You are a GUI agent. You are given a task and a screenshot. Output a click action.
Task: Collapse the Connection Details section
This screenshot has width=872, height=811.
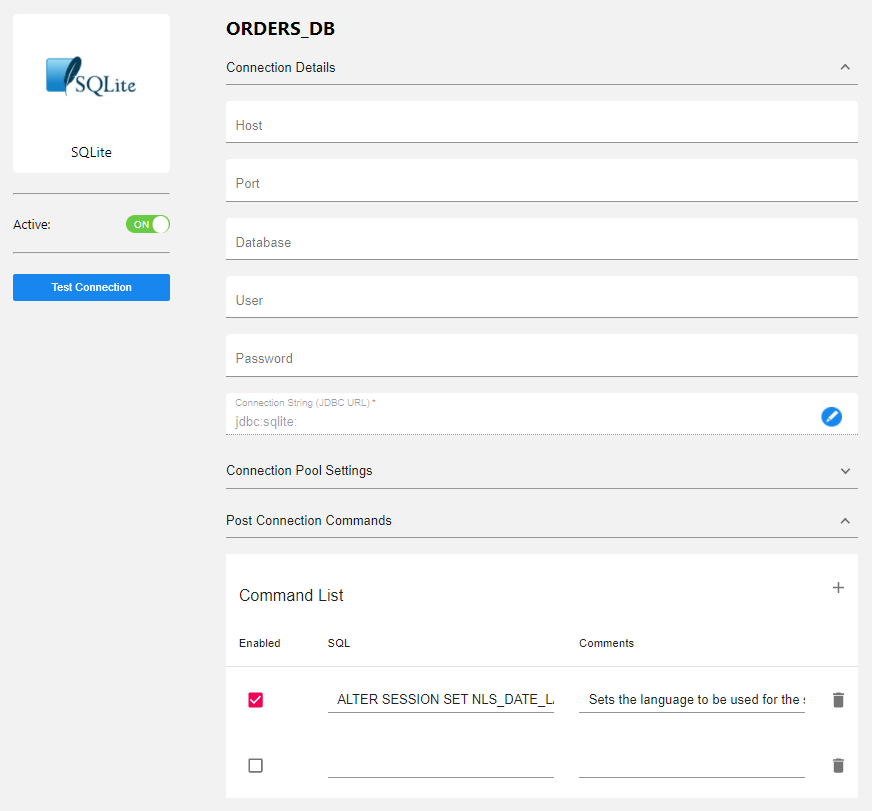point(845,68)
